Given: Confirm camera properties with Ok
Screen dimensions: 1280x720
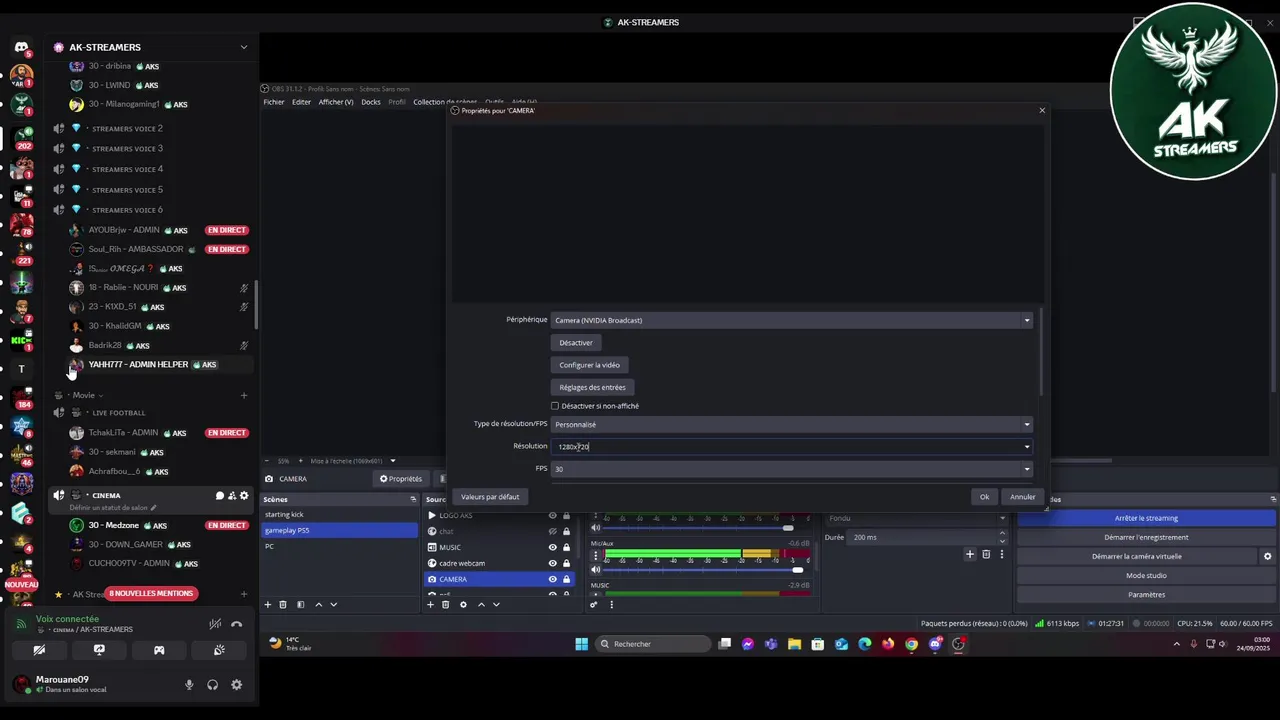Looking at the screenshot, I should tap(985, 497).
